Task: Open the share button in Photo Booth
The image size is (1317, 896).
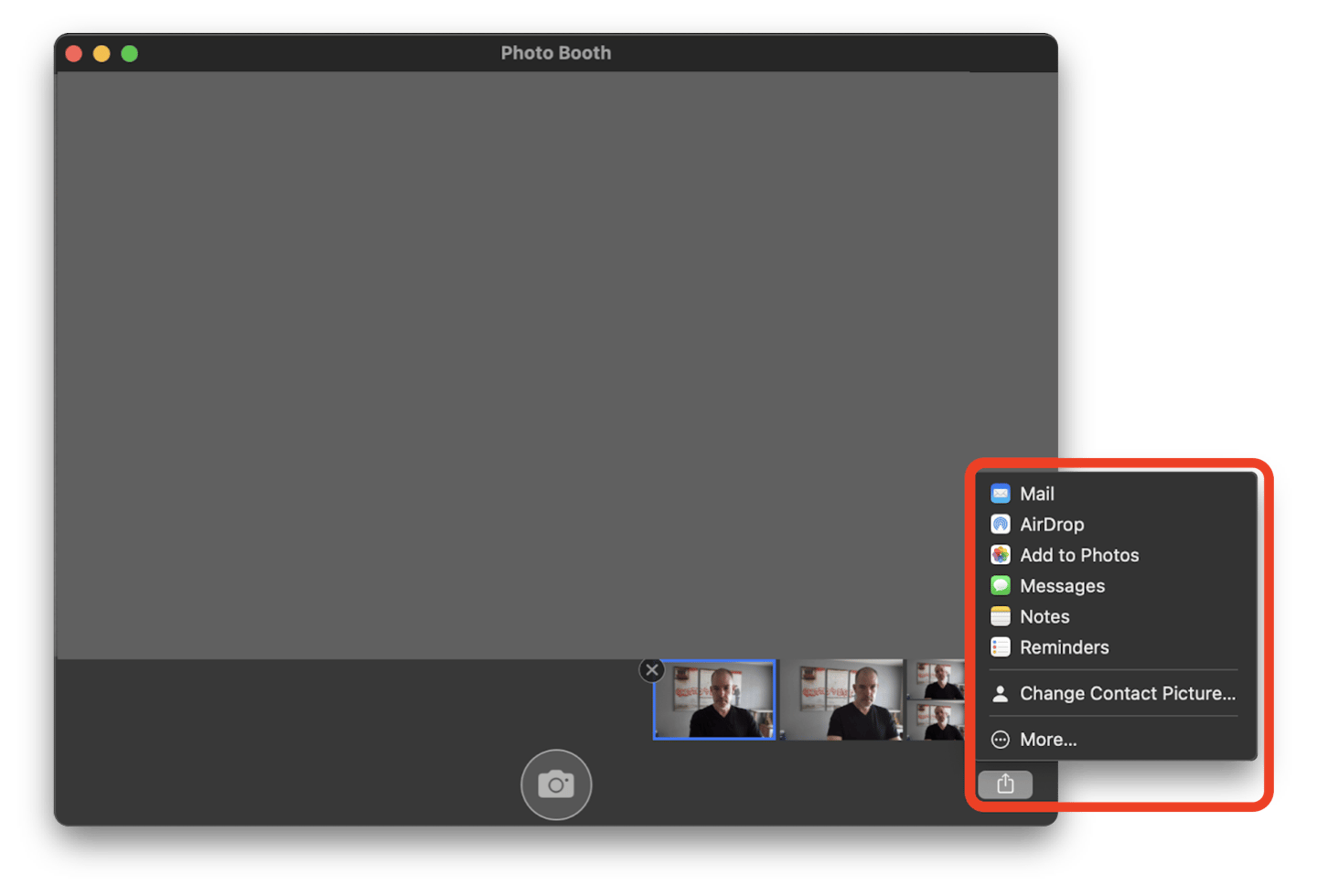Action: [1005, 784]
